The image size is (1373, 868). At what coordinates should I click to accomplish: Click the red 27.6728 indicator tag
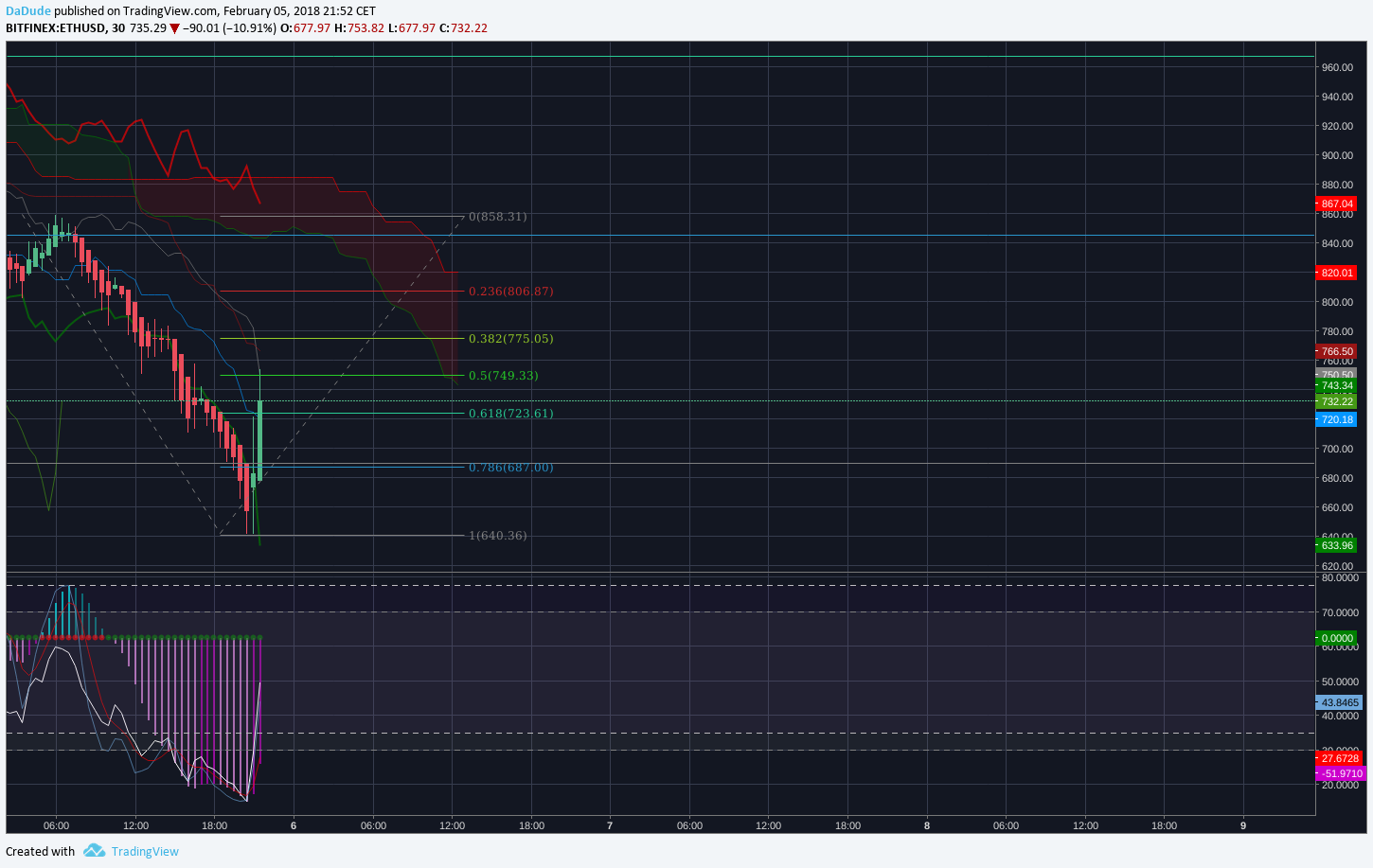click(1340, 758)
